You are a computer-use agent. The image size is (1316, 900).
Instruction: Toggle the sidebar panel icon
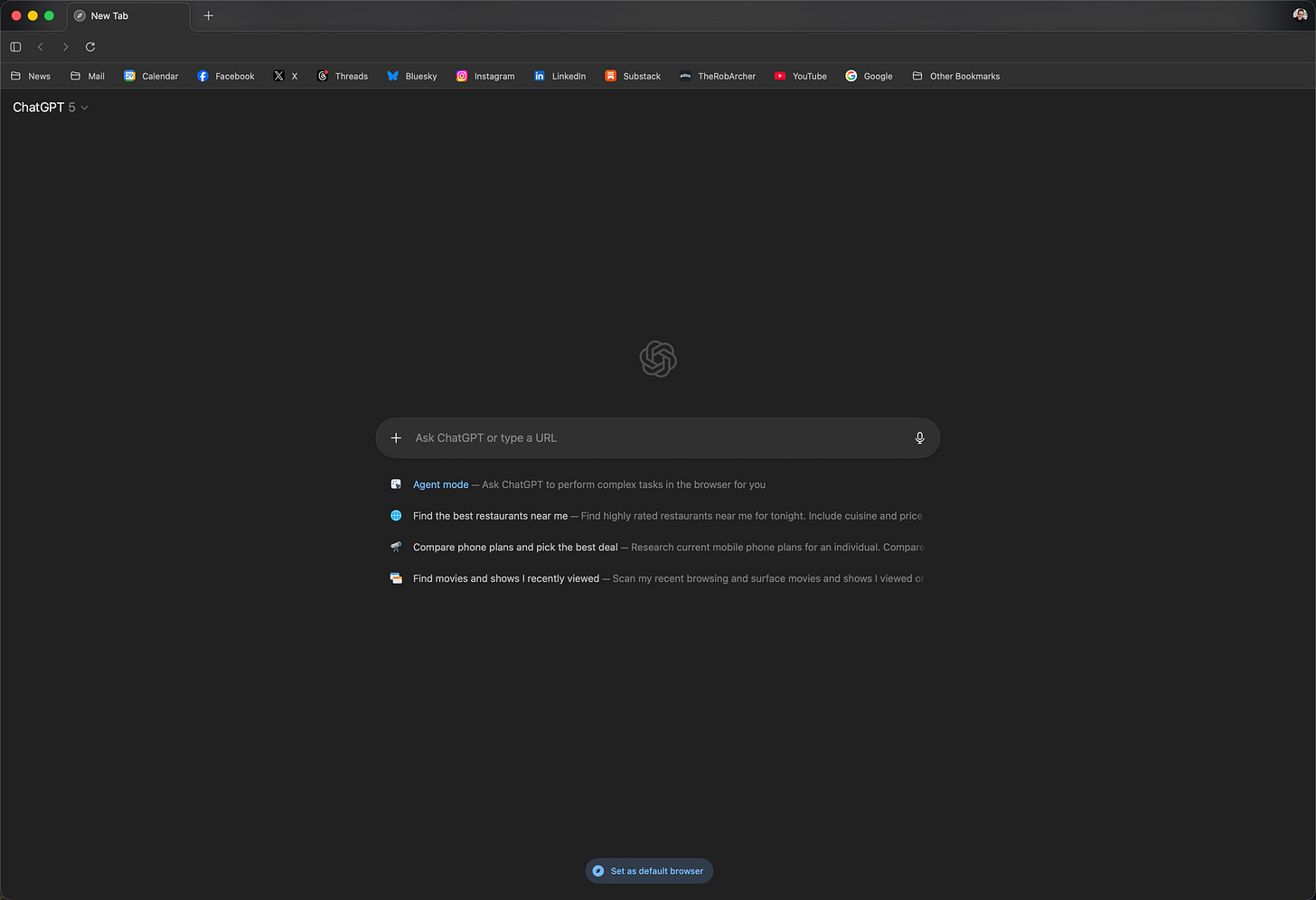tap(15, 47)
